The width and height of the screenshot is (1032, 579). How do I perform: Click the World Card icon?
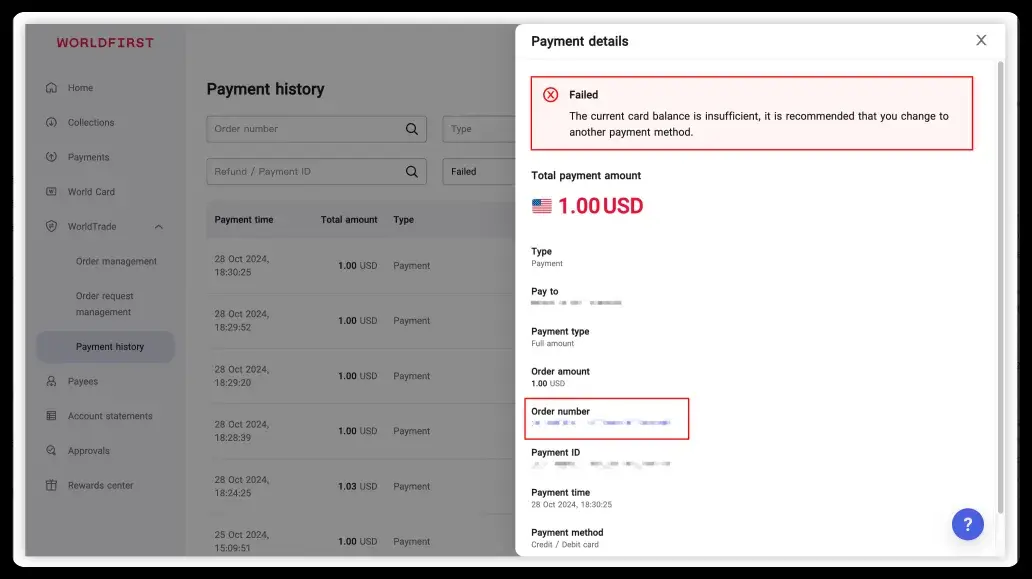pyautogui.click(x=51, y=192)
